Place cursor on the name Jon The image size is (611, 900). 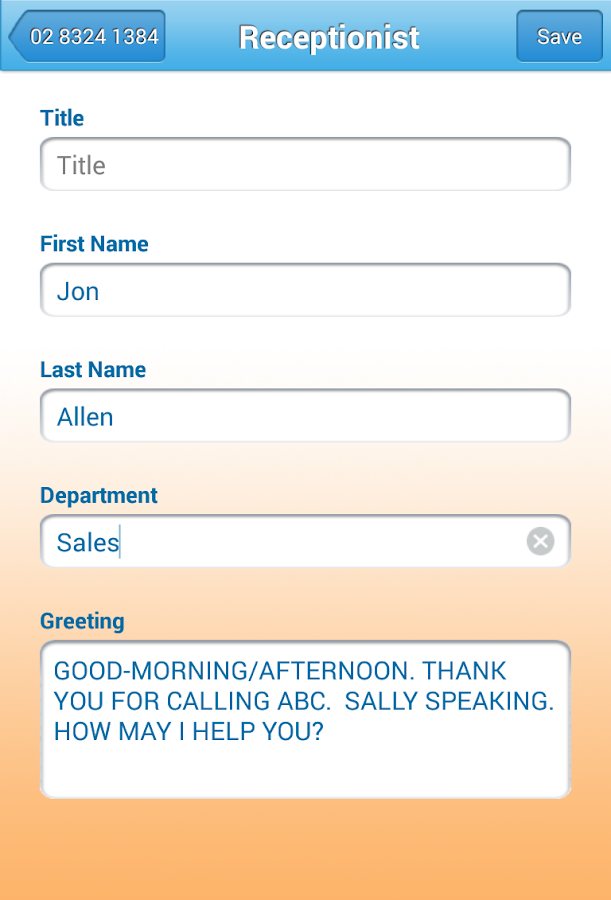coord(78,291)
